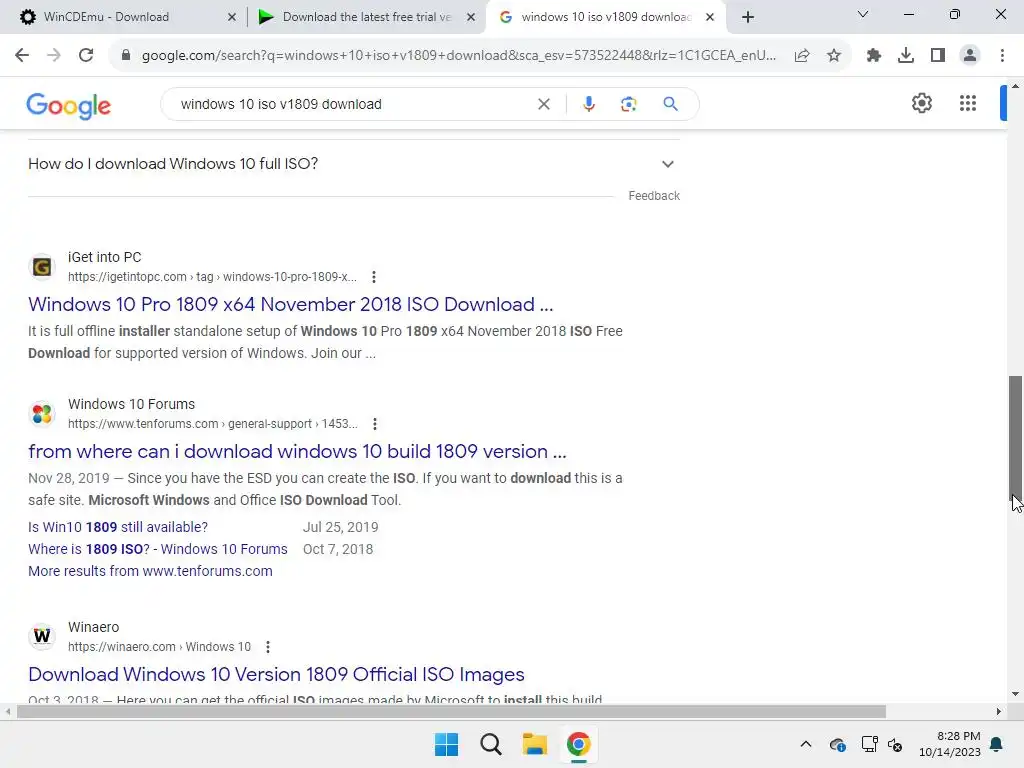View site information lock icon
The width and height of the screenshot is (1024, 768).
126,56
